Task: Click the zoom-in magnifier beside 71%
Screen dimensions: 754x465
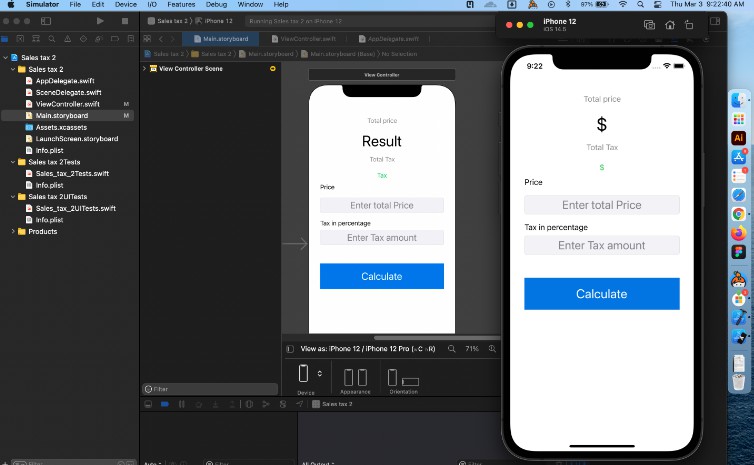Action: point(491,349)
